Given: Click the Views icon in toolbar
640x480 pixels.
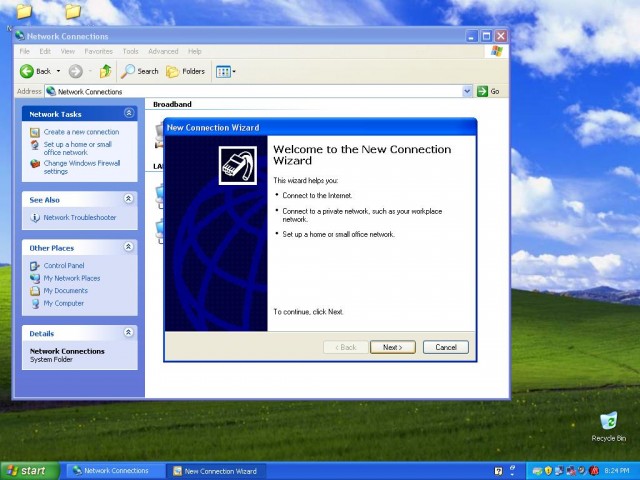Looking at the screenshot, I should pyautogui.click(x=223, y=72).
